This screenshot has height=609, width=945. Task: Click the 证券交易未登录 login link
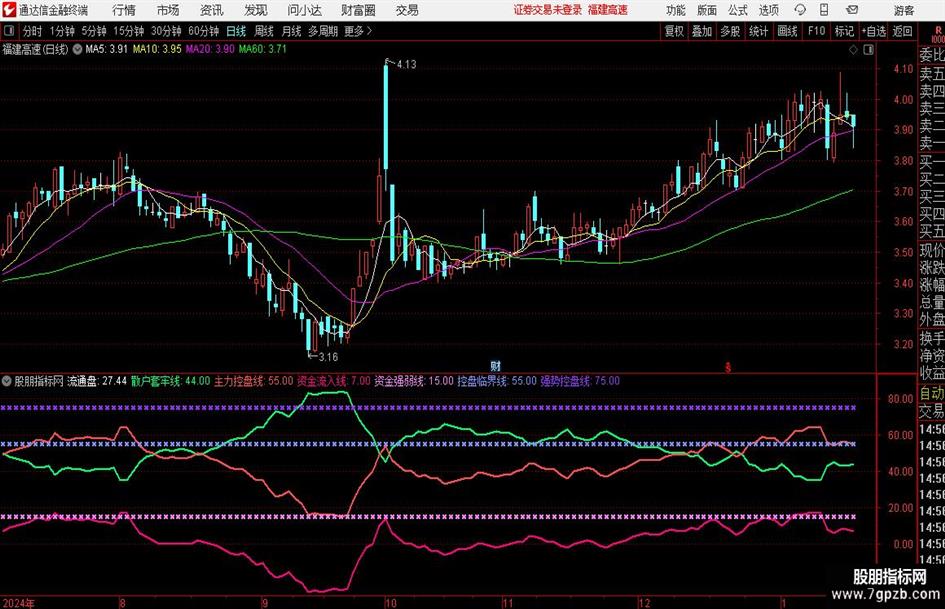548,10
